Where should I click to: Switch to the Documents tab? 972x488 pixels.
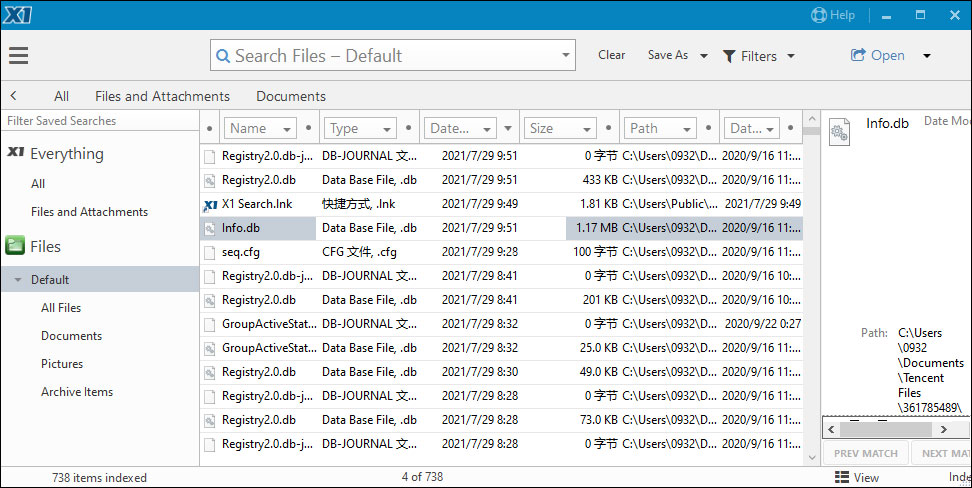291,96
